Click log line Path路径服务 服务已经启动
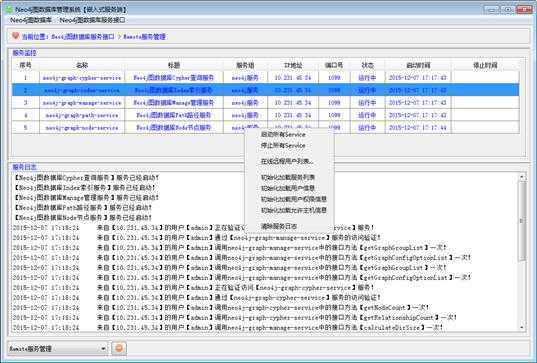Screen dimensions: 537x363 (x=83, y=208)
